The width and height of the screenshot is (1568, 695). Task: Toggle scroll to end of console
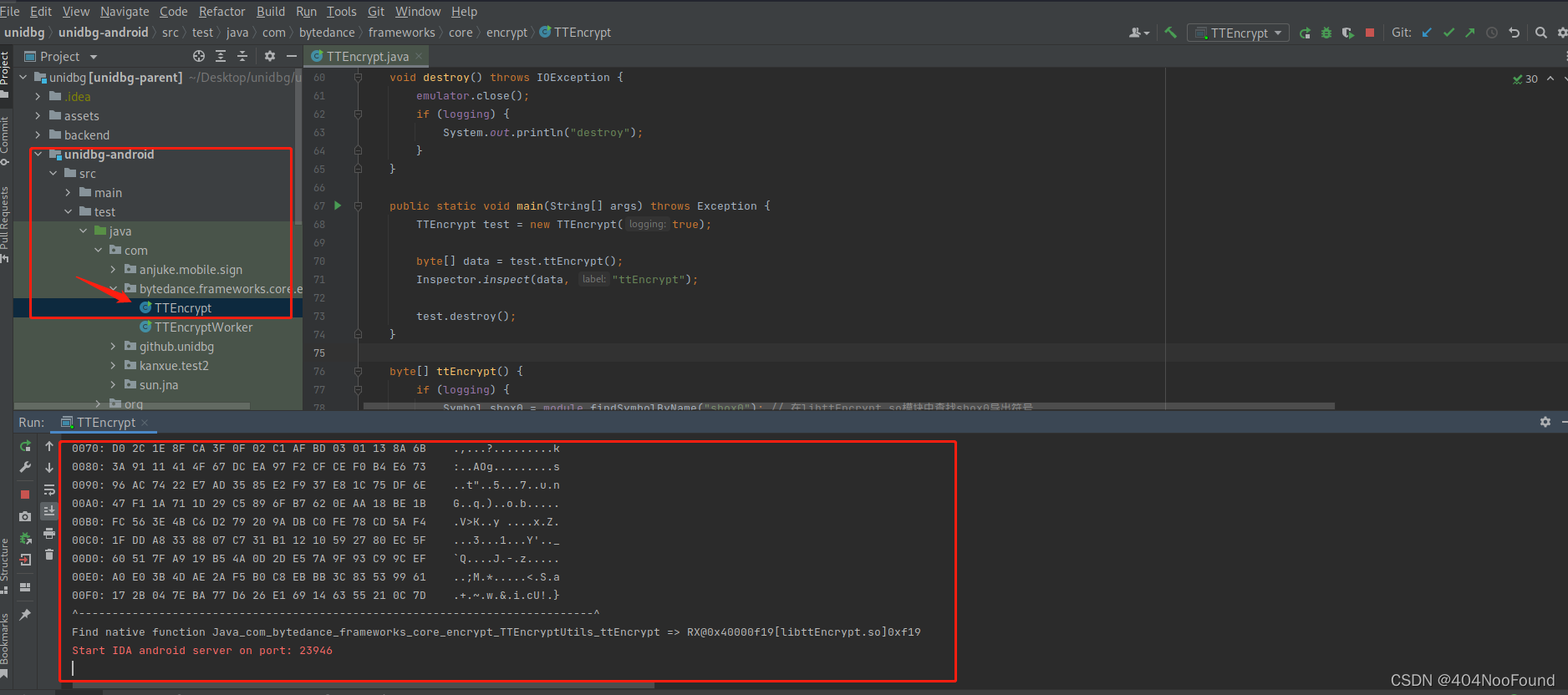49,510
